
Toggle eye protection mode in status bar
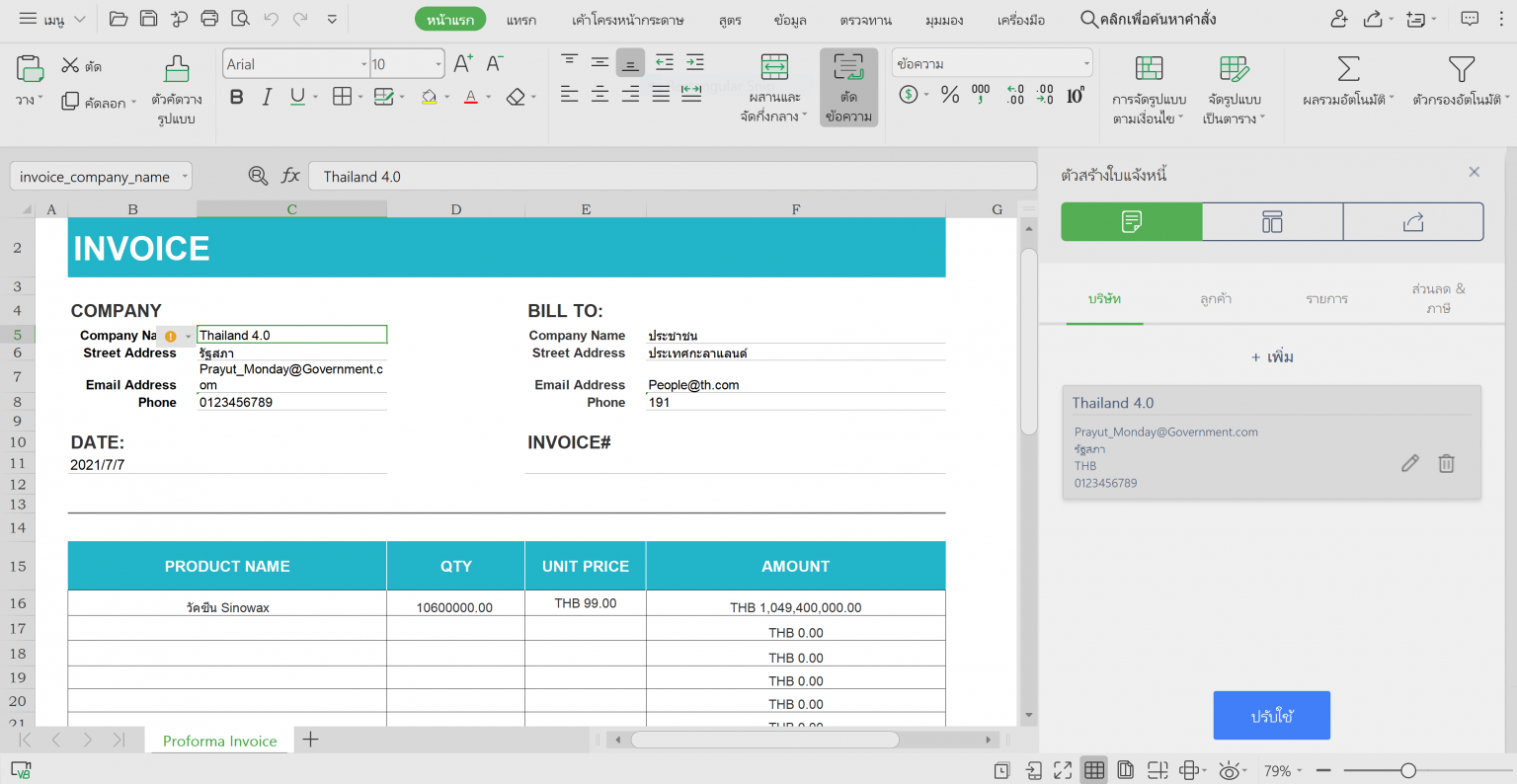coord(1229,770)
